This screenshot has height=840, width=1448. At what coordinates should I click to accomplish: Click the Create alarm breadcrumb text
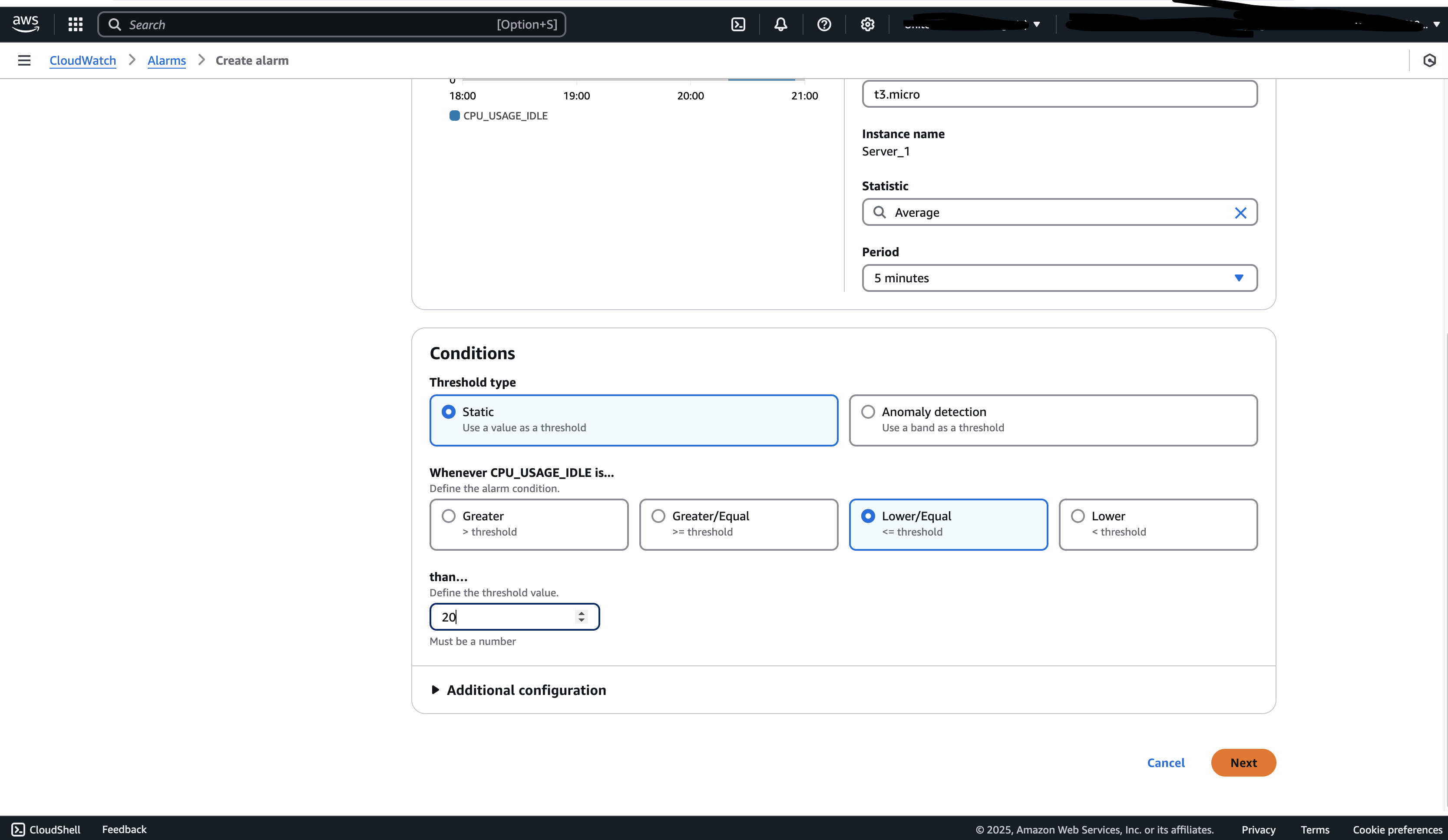click(251, 60)
